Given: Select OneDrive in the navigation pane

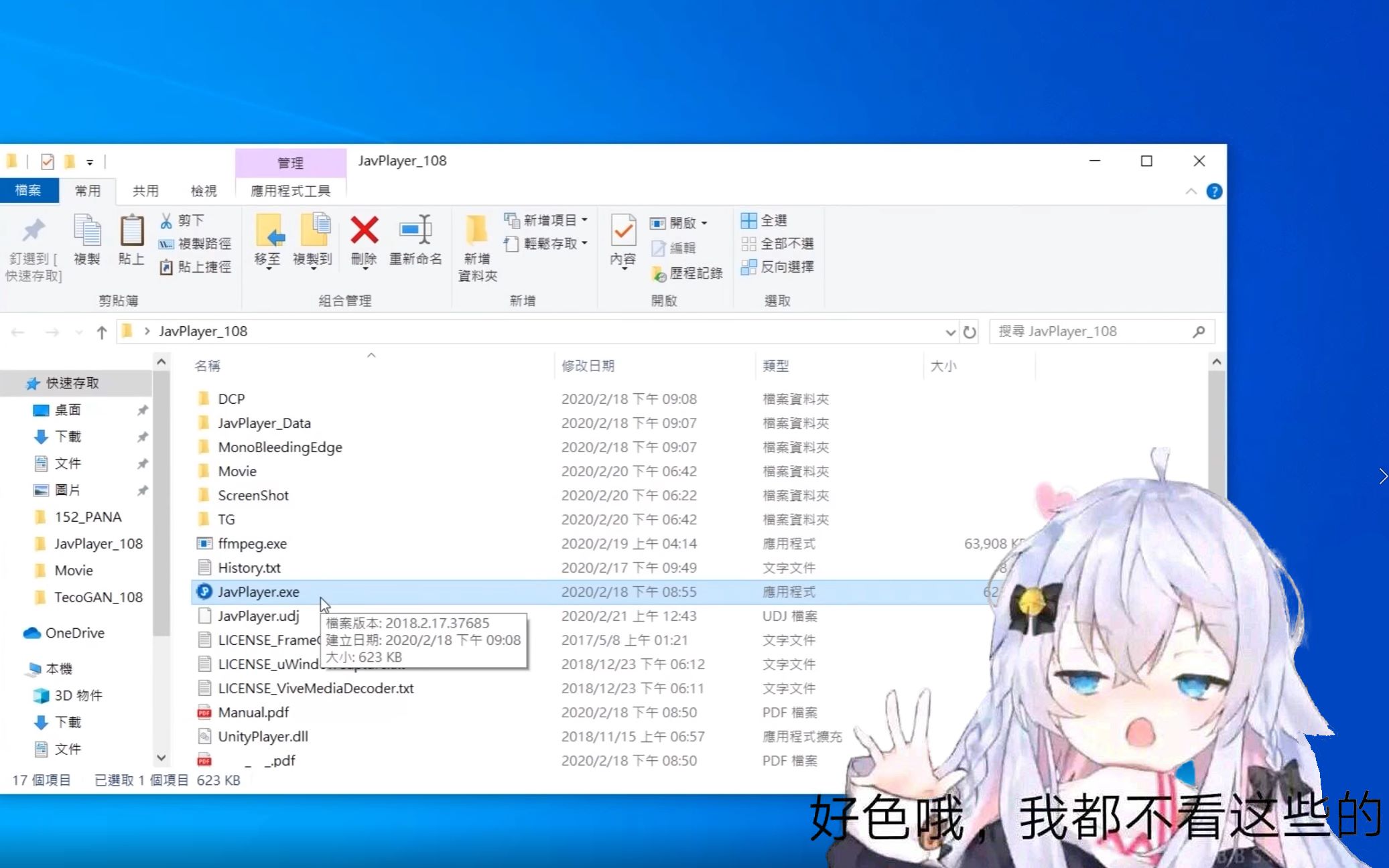Looking at the screenshot, I should coord(74,633).
